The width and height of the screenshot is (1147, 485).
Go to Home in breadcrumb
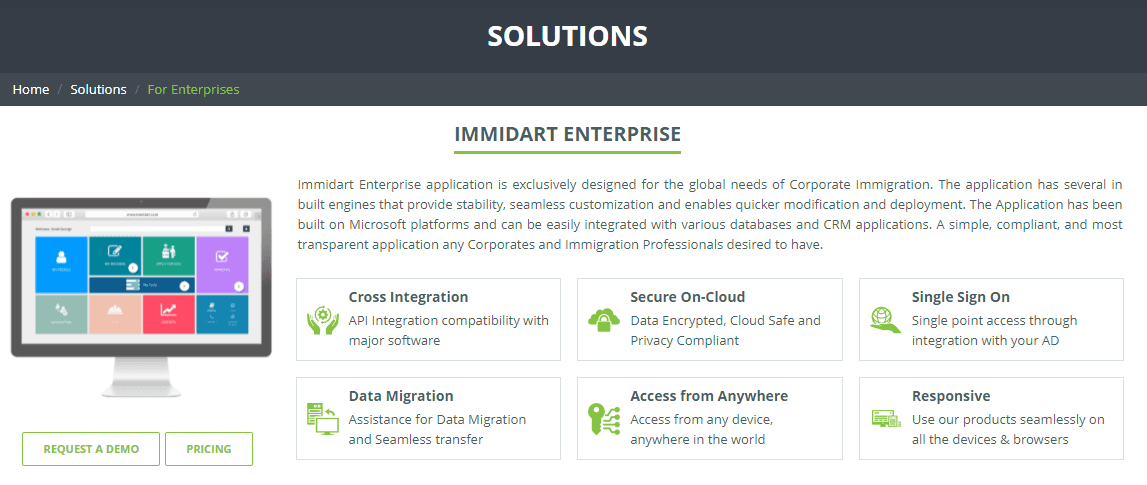(31, 89)
